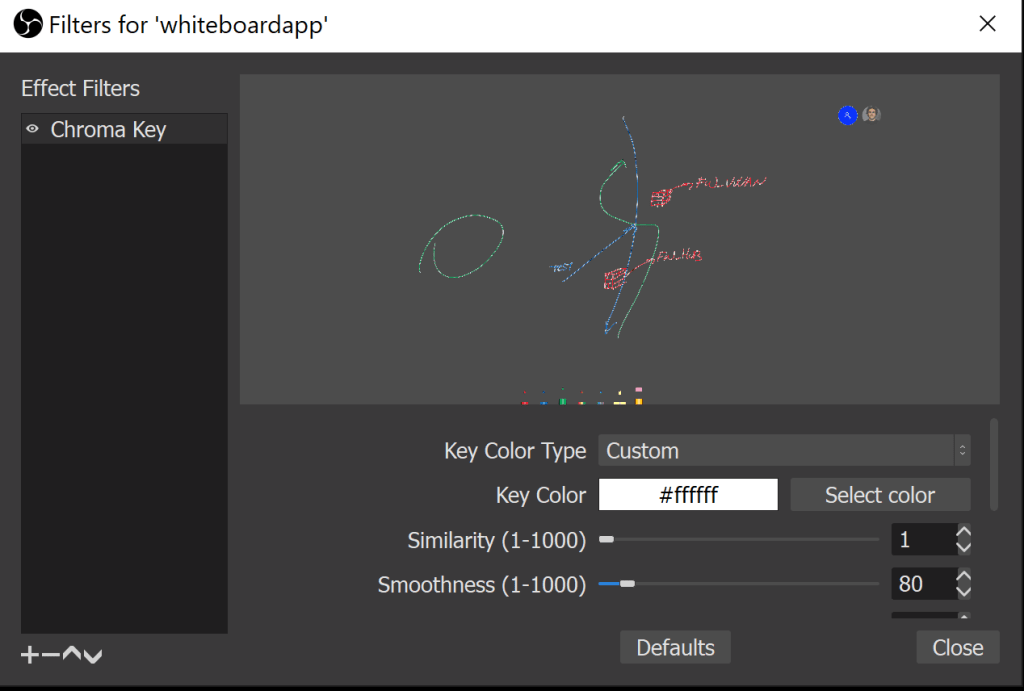The height and width of the screenshot is (691, 1024).
Task: Click the Close button at bottom right
Action: point(957,647)
